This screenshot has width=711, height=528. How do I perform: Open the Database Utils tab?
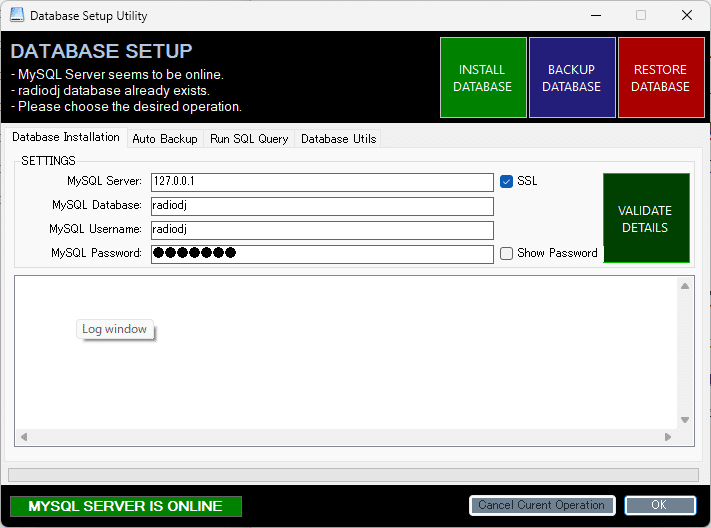(x=338, y=139)
